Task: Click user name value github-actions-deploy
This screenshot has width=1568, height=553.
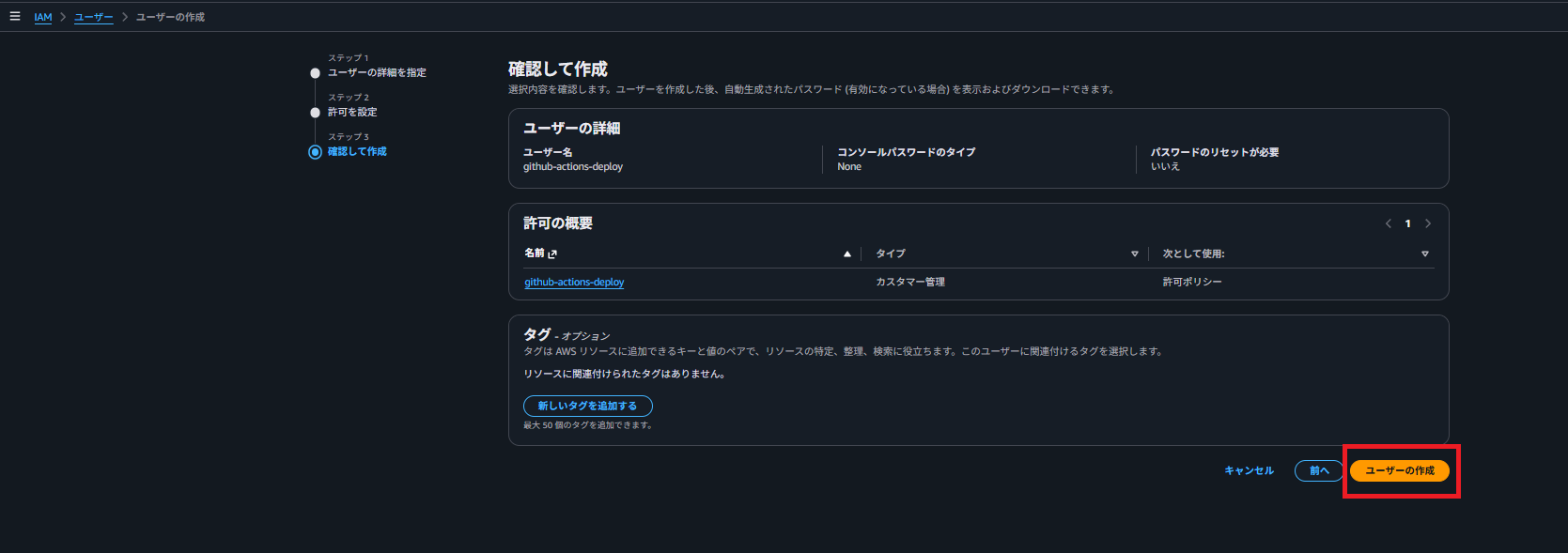Action: [x=573, y=166]
